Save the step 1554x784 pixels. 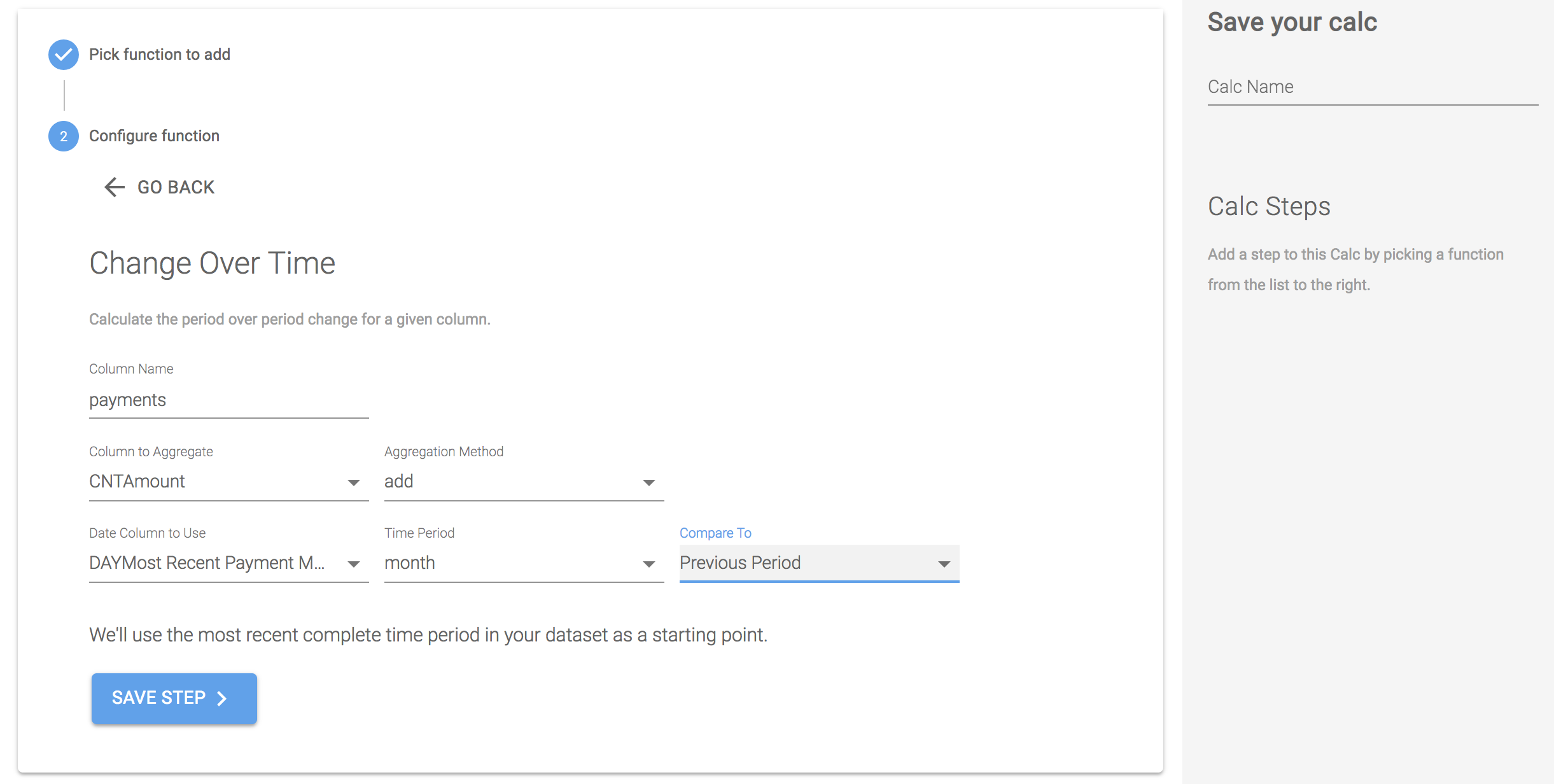coord(174,698)
